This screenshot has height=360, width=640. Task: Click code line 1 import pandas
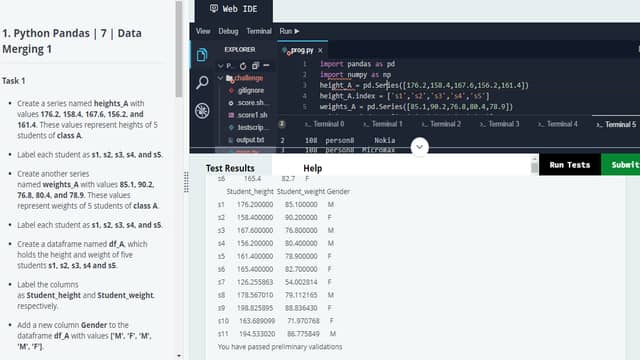(x=357, y=64)
